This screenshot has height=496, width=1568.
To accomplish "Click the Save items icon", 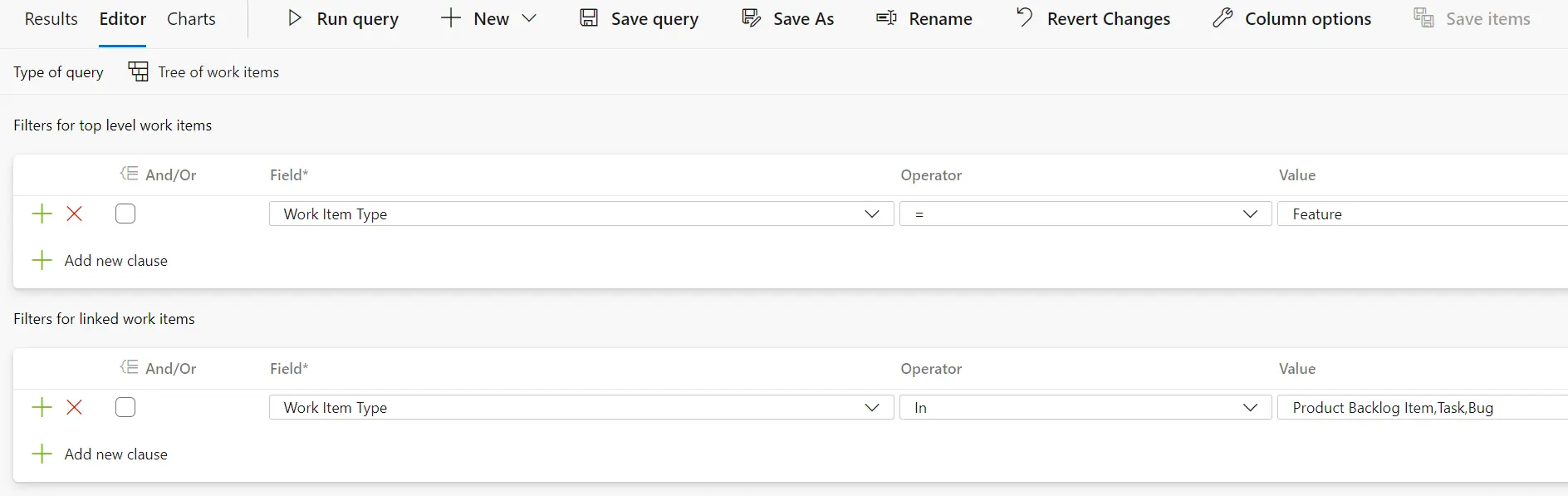I will click(1425, 17).
